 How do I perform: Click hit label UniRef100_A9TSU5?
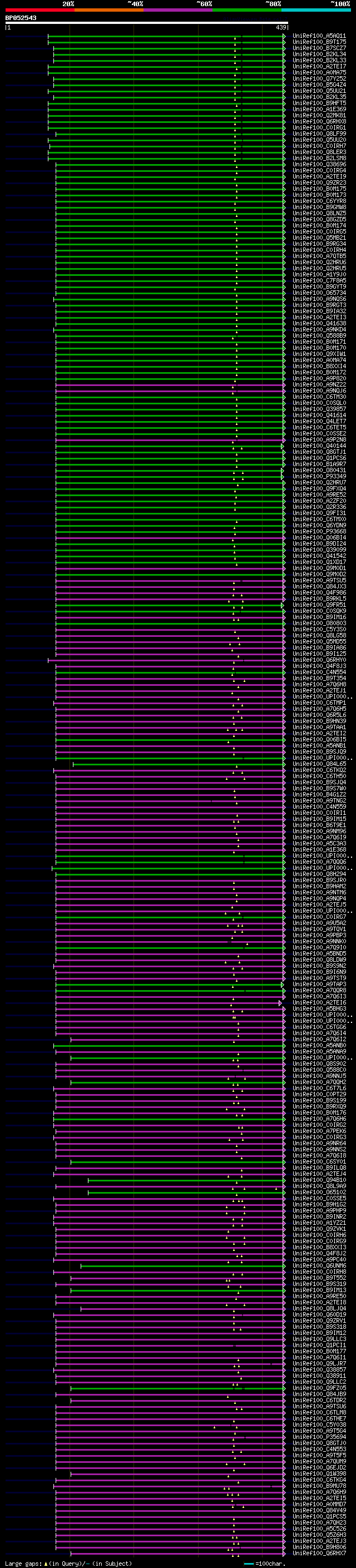pos(319,580)
